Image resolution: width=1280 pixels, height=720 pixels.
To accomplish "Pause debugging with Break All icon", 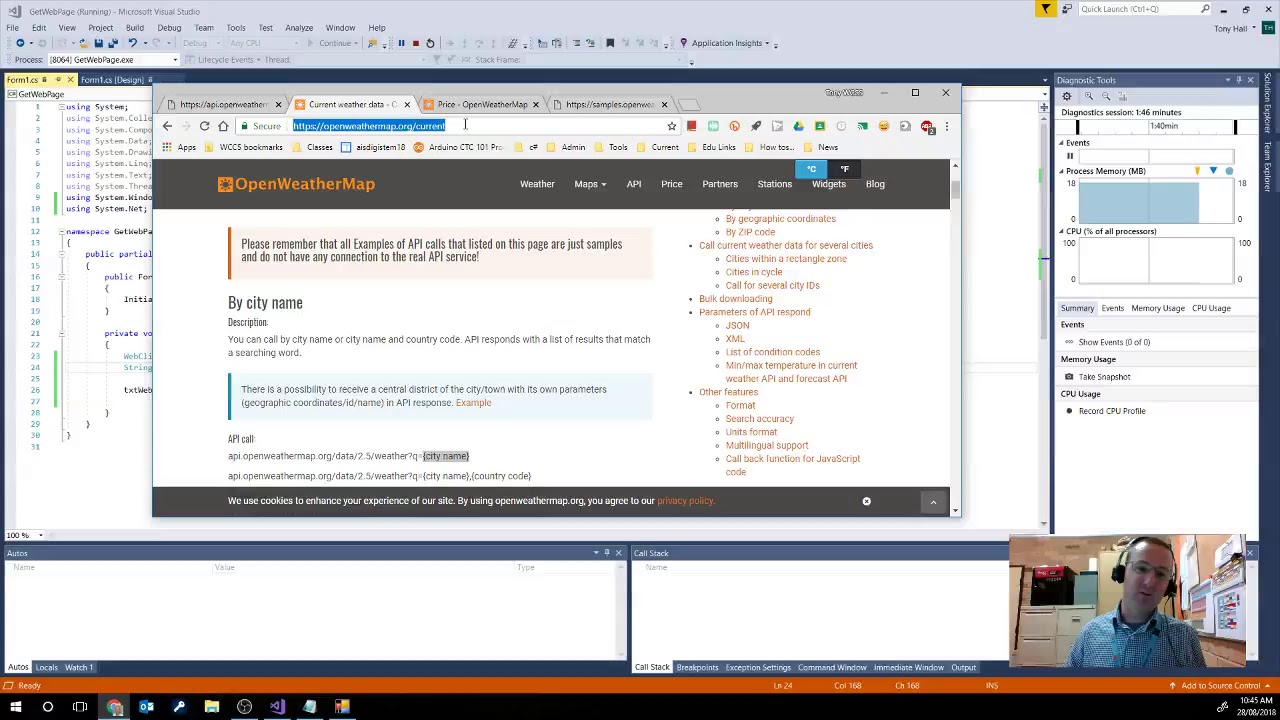I will 401,43.
